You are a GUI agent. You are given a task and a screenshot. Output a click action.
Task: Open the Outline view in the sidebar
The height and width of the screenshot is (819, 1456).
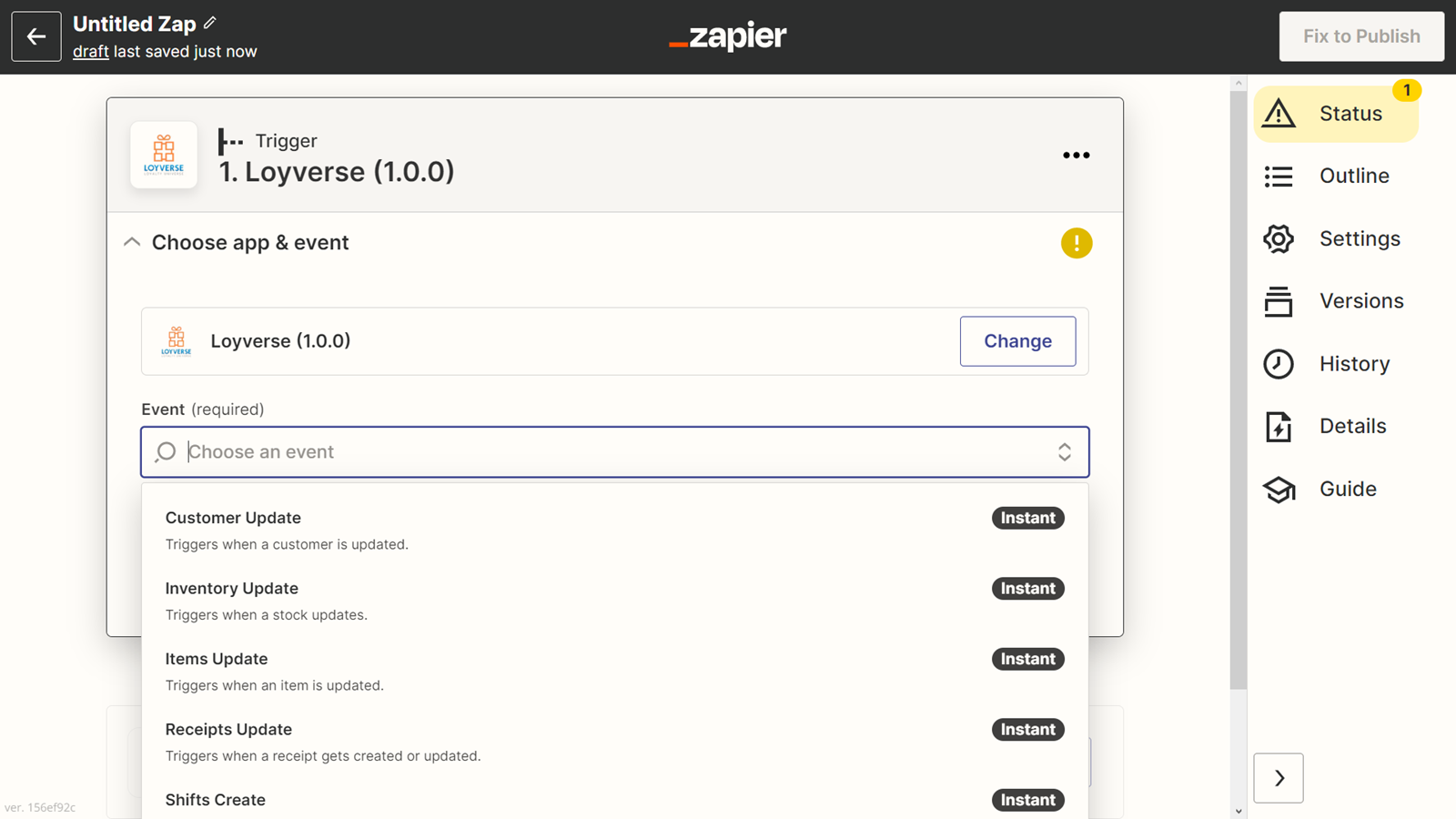[x=1353, y=176]
